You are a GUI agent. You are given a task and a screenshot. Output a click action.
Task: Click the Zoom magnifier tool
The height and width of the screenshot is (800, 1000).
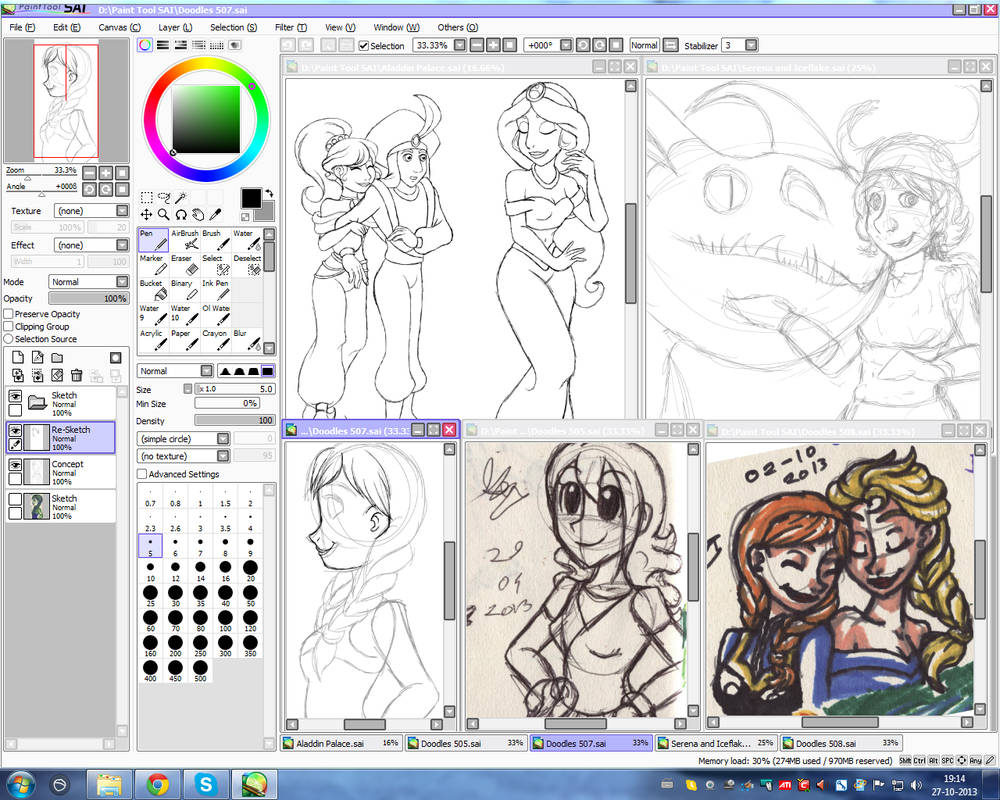click(x=163, y=214)
